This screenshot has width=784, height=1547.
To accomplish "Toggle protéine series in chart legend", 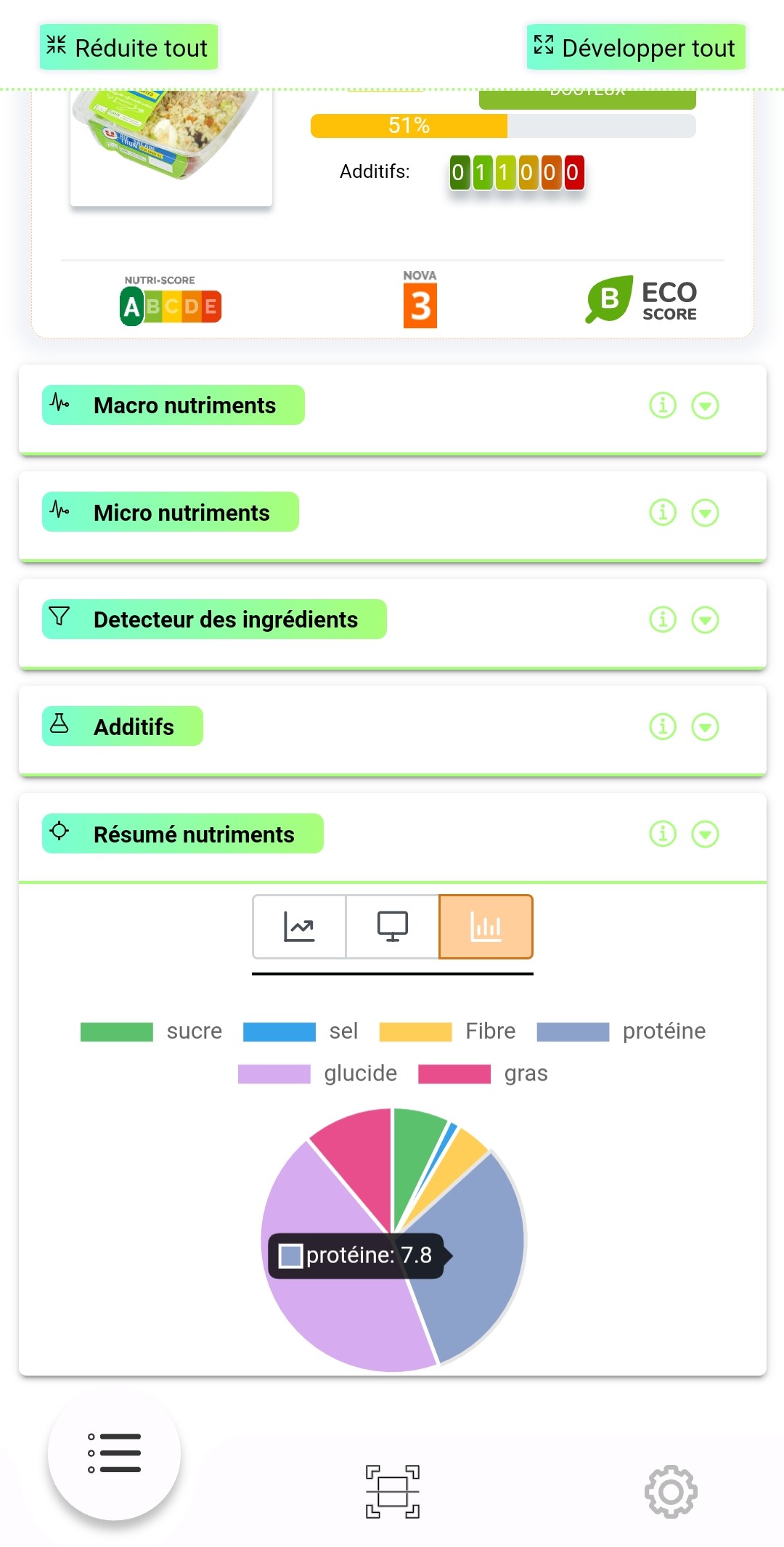I will [621, 1031].
